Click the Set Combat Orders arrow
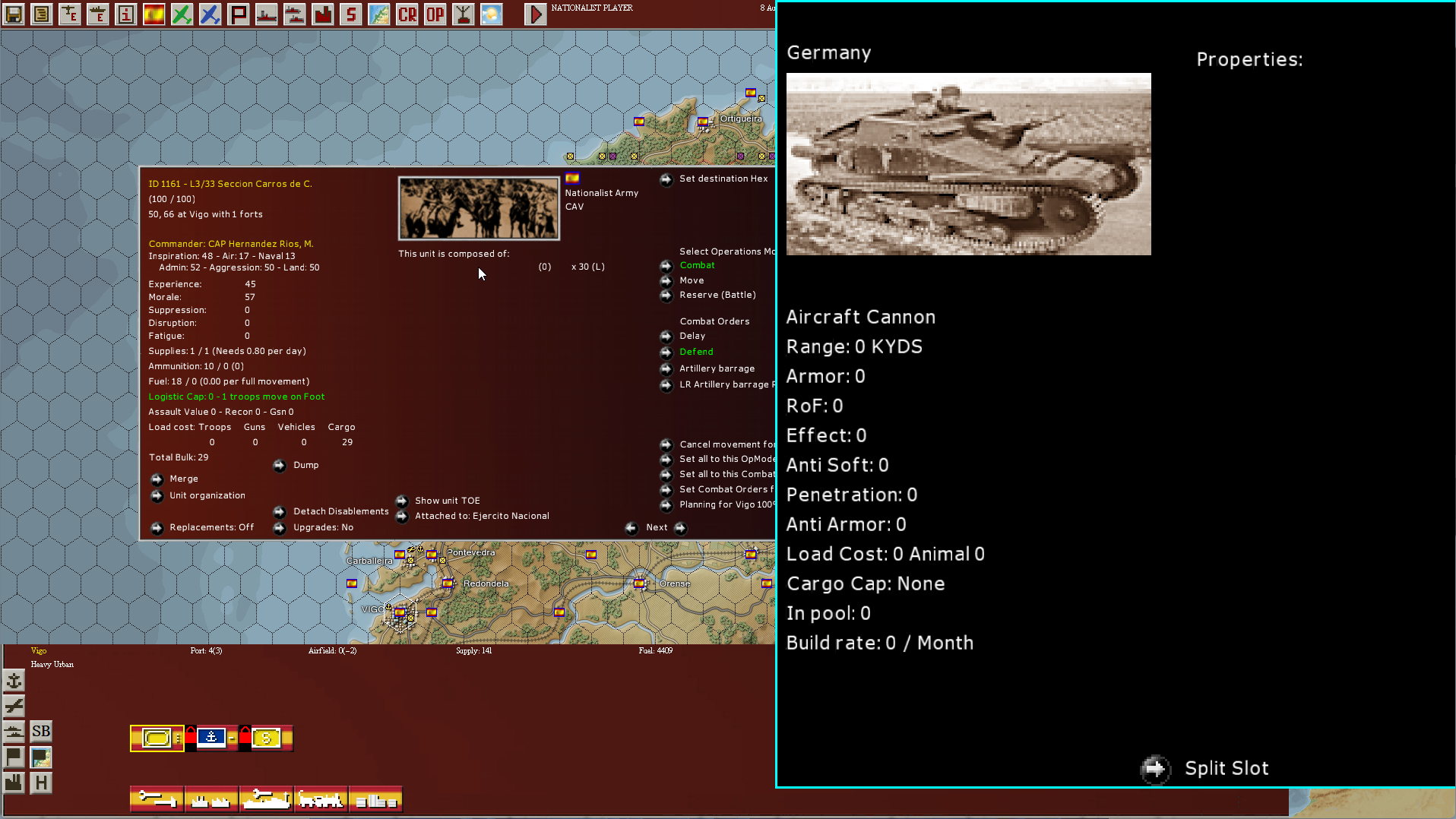This screenshot has width=1456, height=819. [x=666, y=490]
